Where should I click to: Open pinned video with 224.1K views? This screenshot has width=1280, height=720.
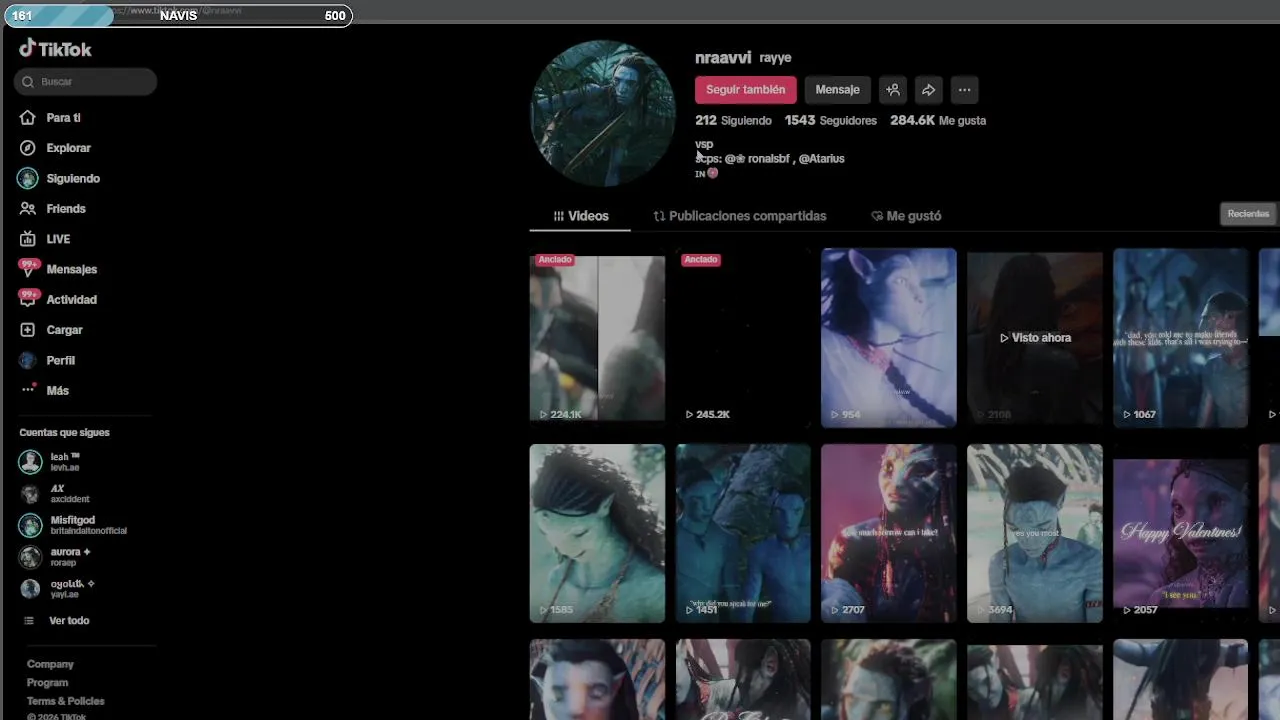[x=597, y=338]
